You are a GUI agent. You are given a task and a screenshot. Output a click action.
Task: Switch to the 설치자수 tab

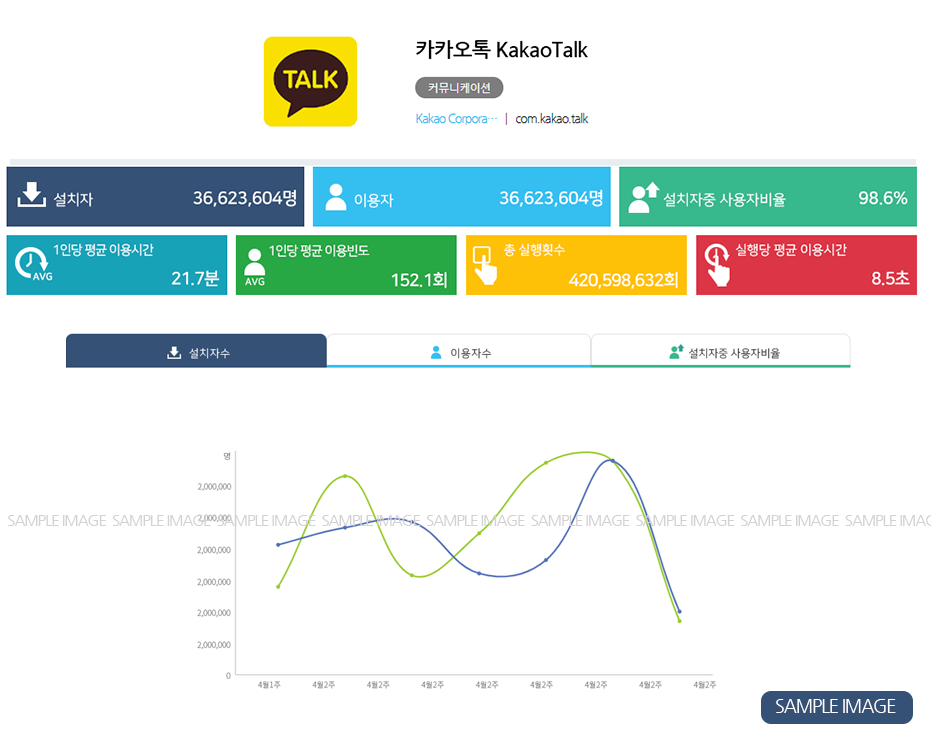tap(196, 351)
